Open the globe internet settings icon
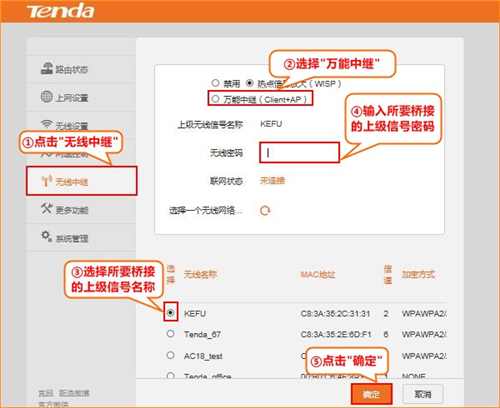Viewport: 500px width, 408px height. 47,97
